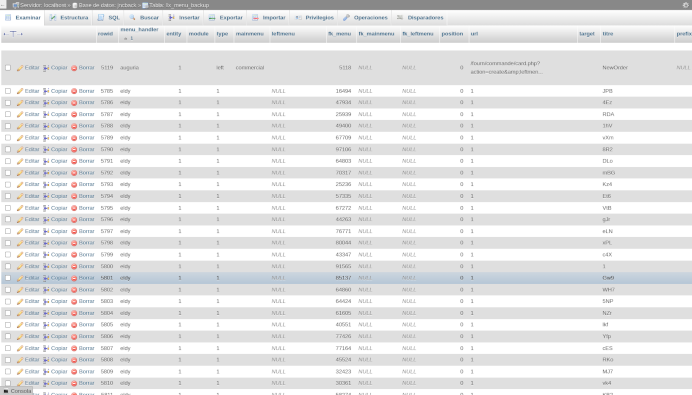Image resolution: width=692 pixels, height=395 pixels.
Task: Click Borrar link for row 5808
Action: 86,360
